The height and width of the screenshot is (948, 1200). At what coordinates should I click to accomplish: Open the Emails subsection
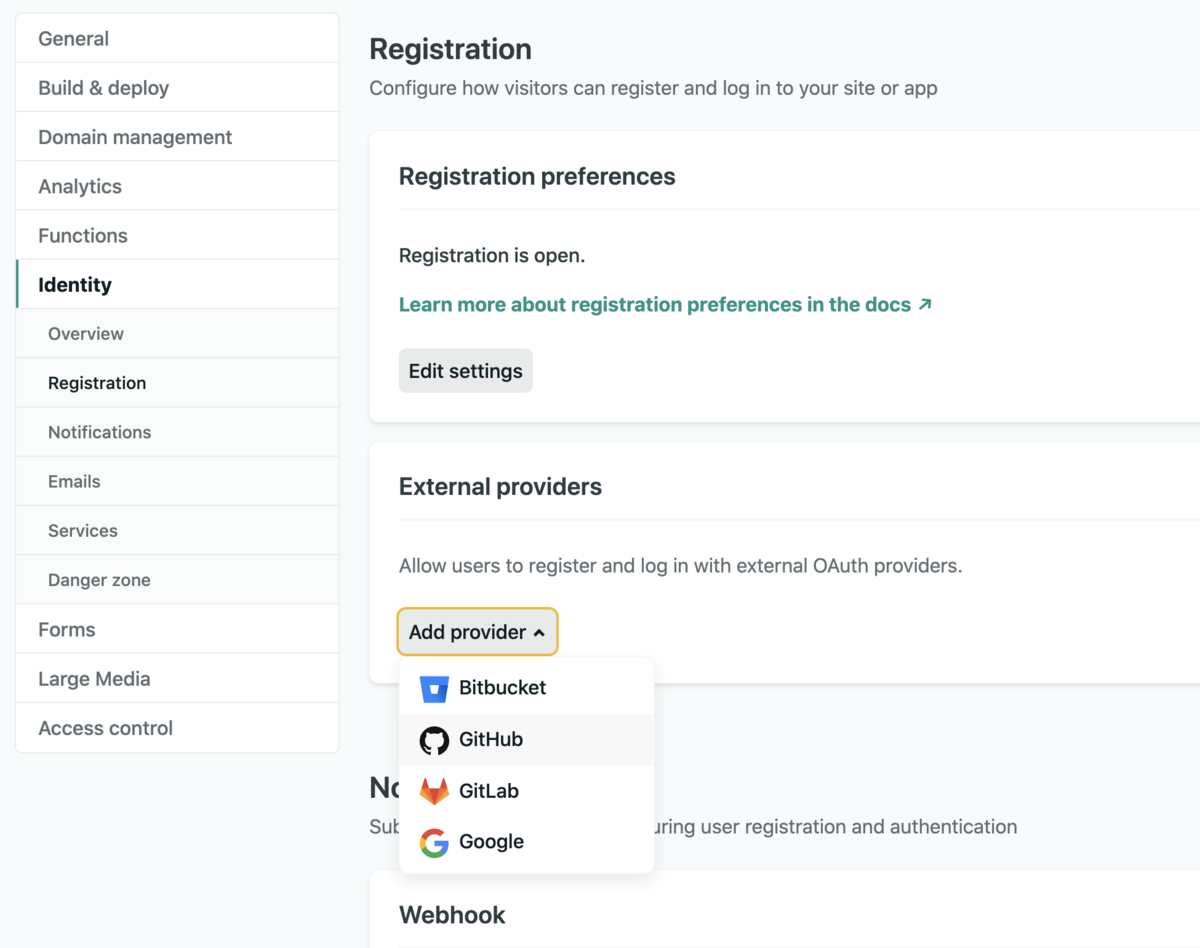pos(74,481)
